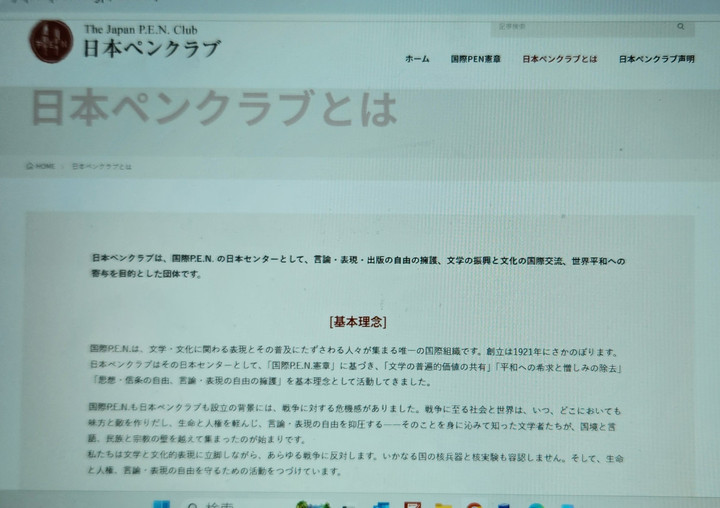
Task: Click the magnifier icon in the search box
Action: click(x=681, y=27)
